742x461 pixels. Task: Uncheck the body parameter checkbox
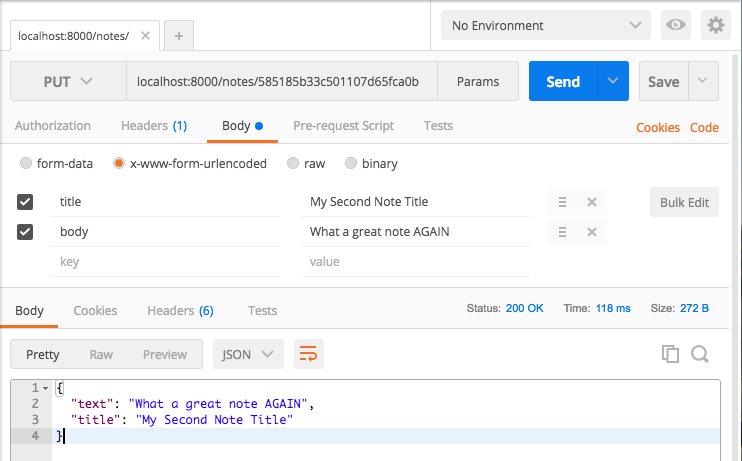tap(25, 232)
